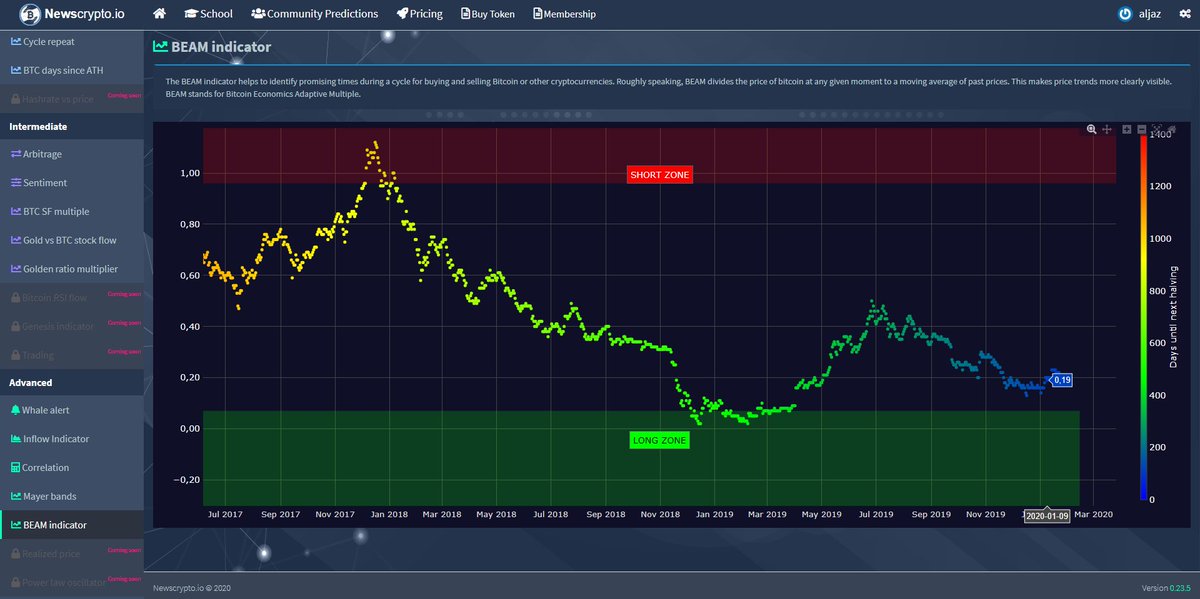
Task: Open the Inflow Indicator page
Action: click(72, 439)
